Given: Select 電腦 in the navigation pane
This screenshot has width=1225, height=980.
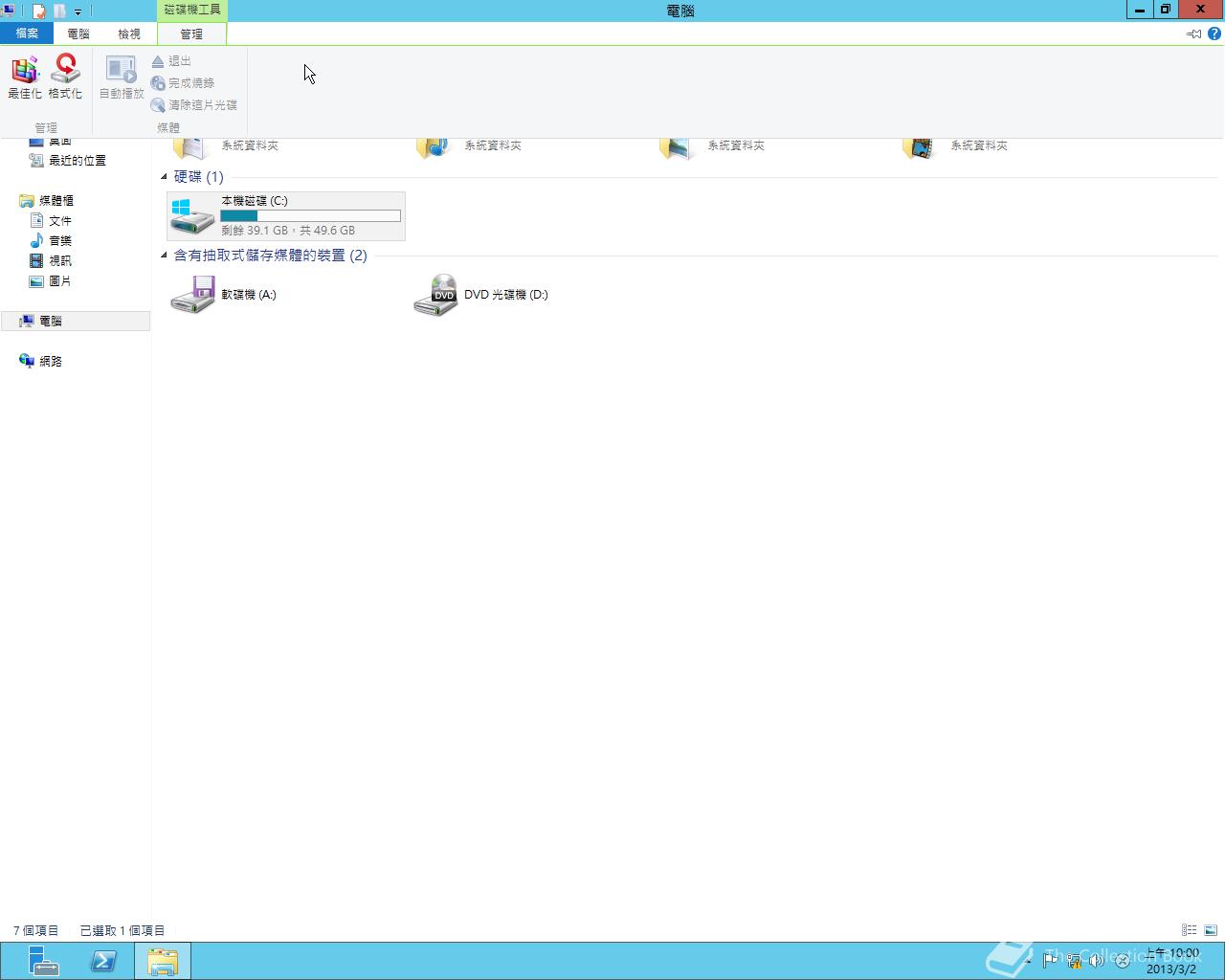Looking at the screenshot, I should 75,322.
